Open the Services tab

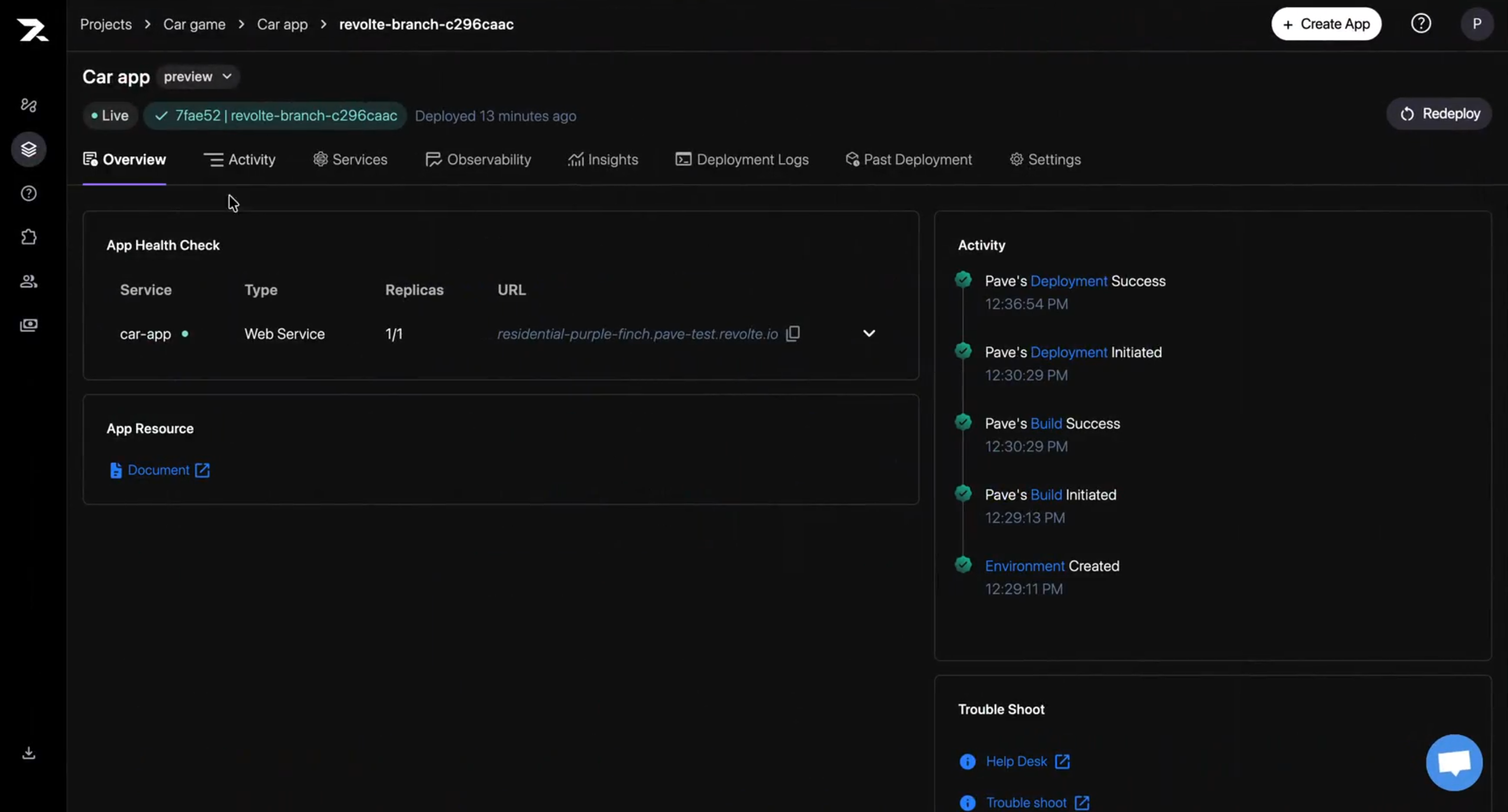tap(350, 159)
